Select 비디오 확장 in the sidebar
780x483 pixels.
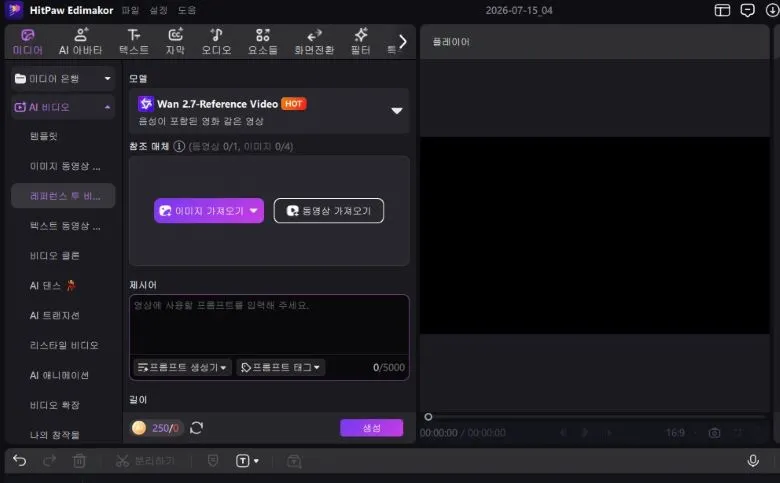55,405
